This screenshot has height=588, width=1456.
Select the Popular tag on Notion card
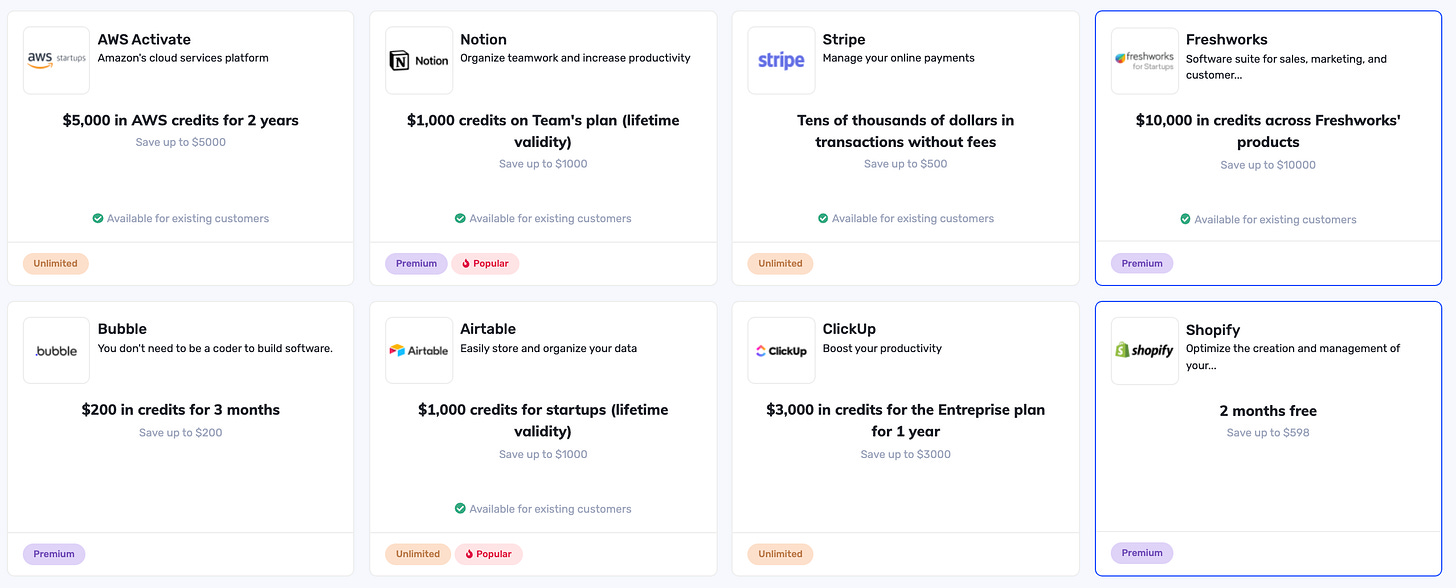tap(485, 263)
